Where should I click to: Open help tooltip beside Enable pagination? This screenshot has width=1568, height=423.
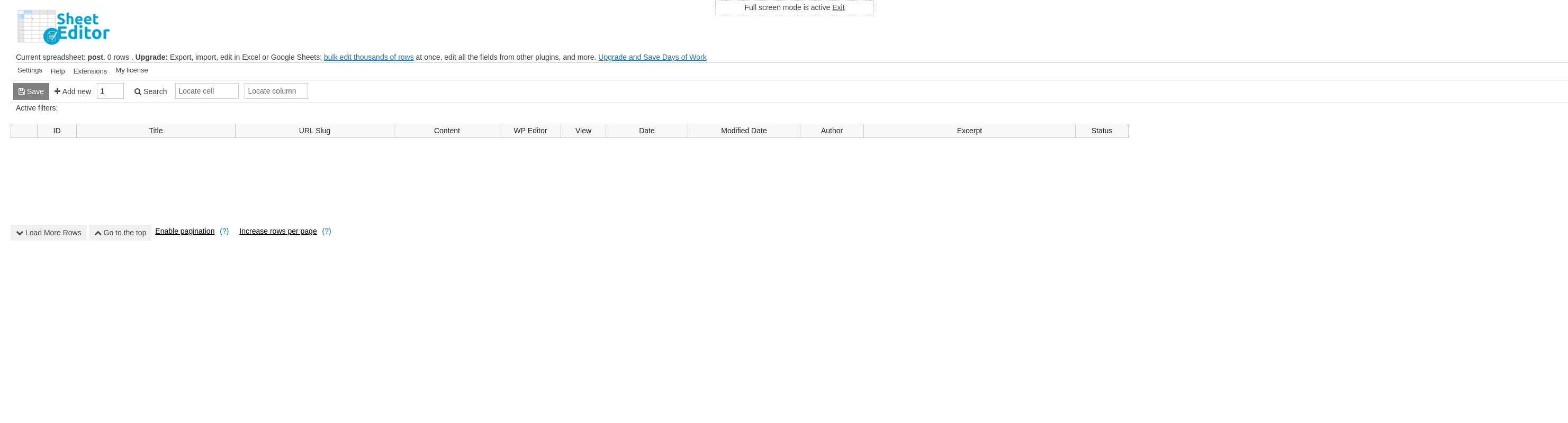click(224, 231)
